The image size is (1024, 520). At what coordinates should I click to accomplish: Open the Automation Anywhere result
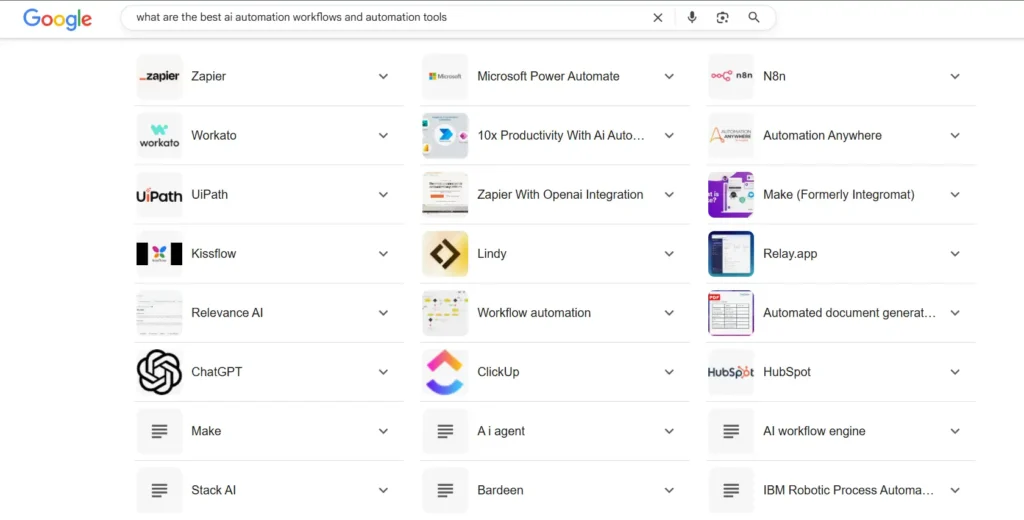point(822,136)
